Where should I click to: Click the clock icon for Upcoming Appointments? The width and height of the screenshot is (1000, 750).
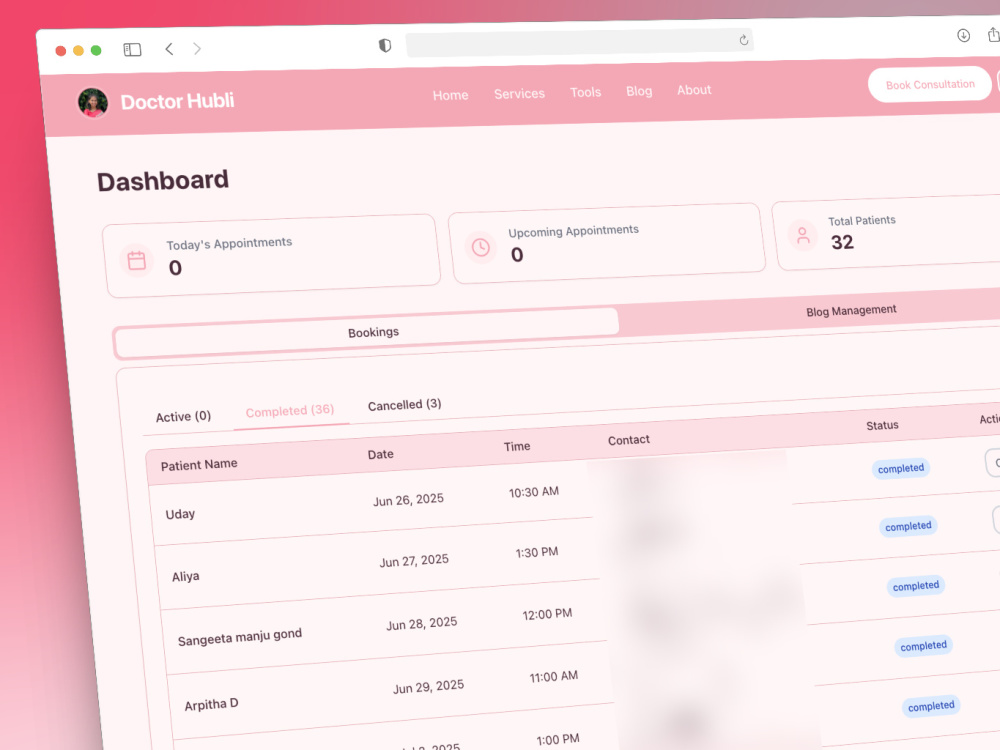click(x=480, y=247)
